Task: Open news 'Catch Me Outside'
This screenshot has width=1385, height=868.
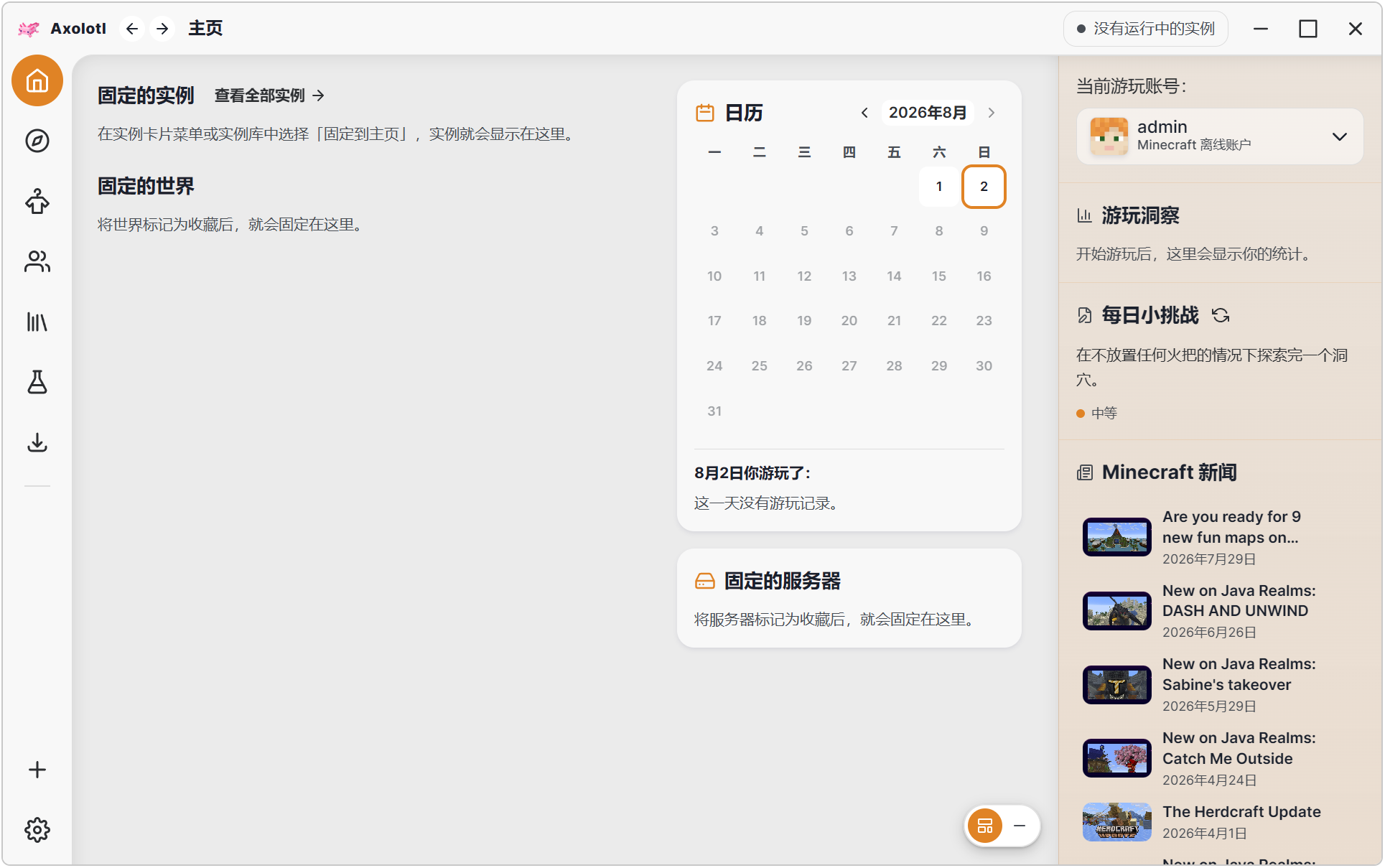Action: [x=1221, y=758]
